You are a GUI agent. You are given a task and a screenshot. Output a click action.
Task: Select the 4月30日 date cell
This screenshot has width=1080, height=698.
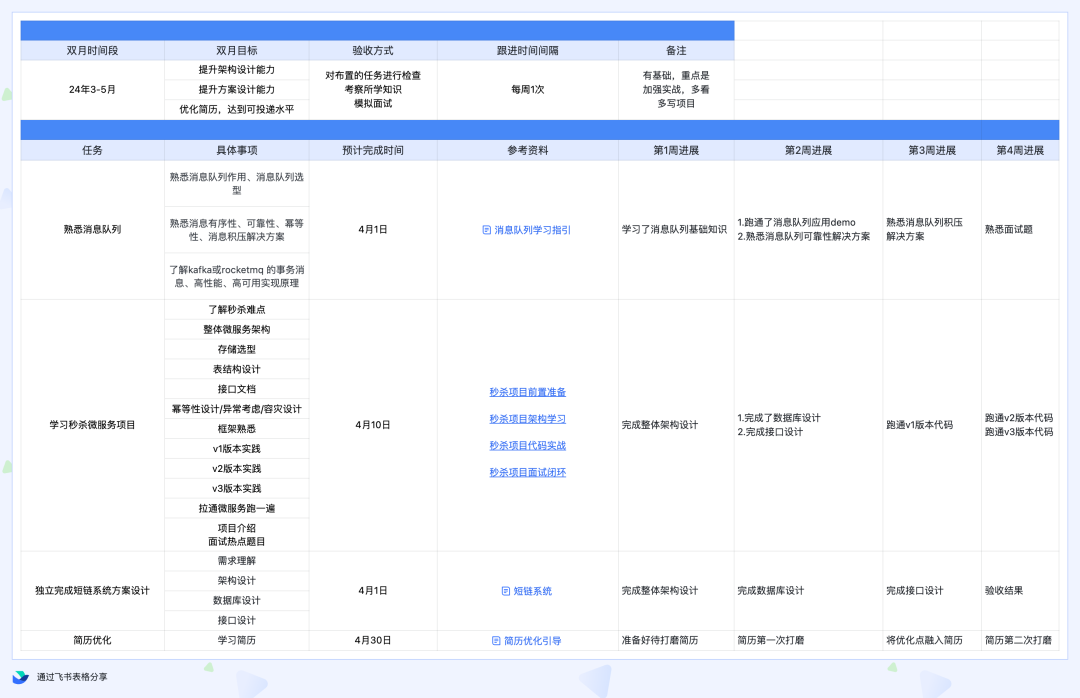373,640
